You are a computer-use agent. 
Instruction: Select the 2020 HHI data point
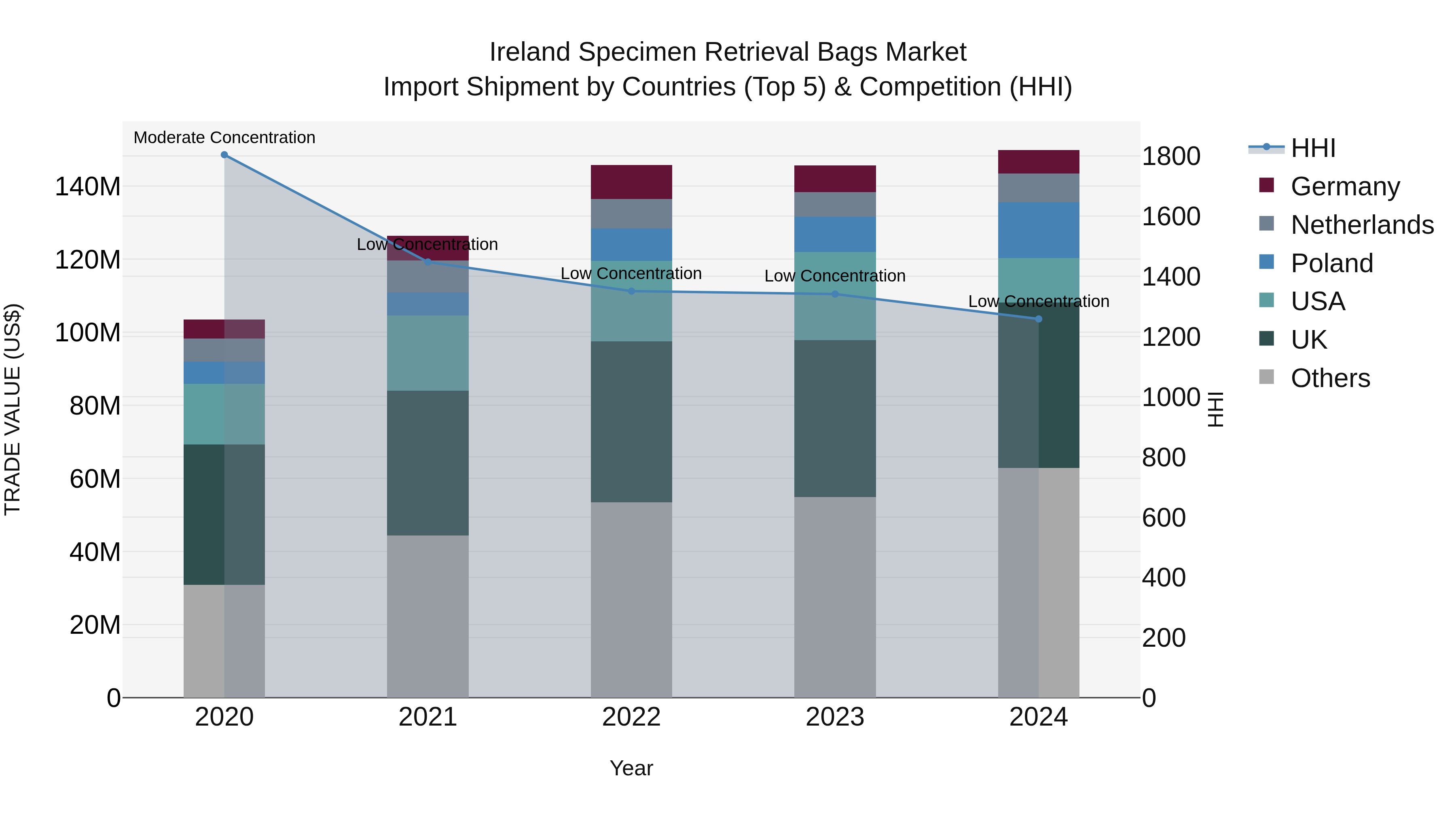tap(224, 155)
